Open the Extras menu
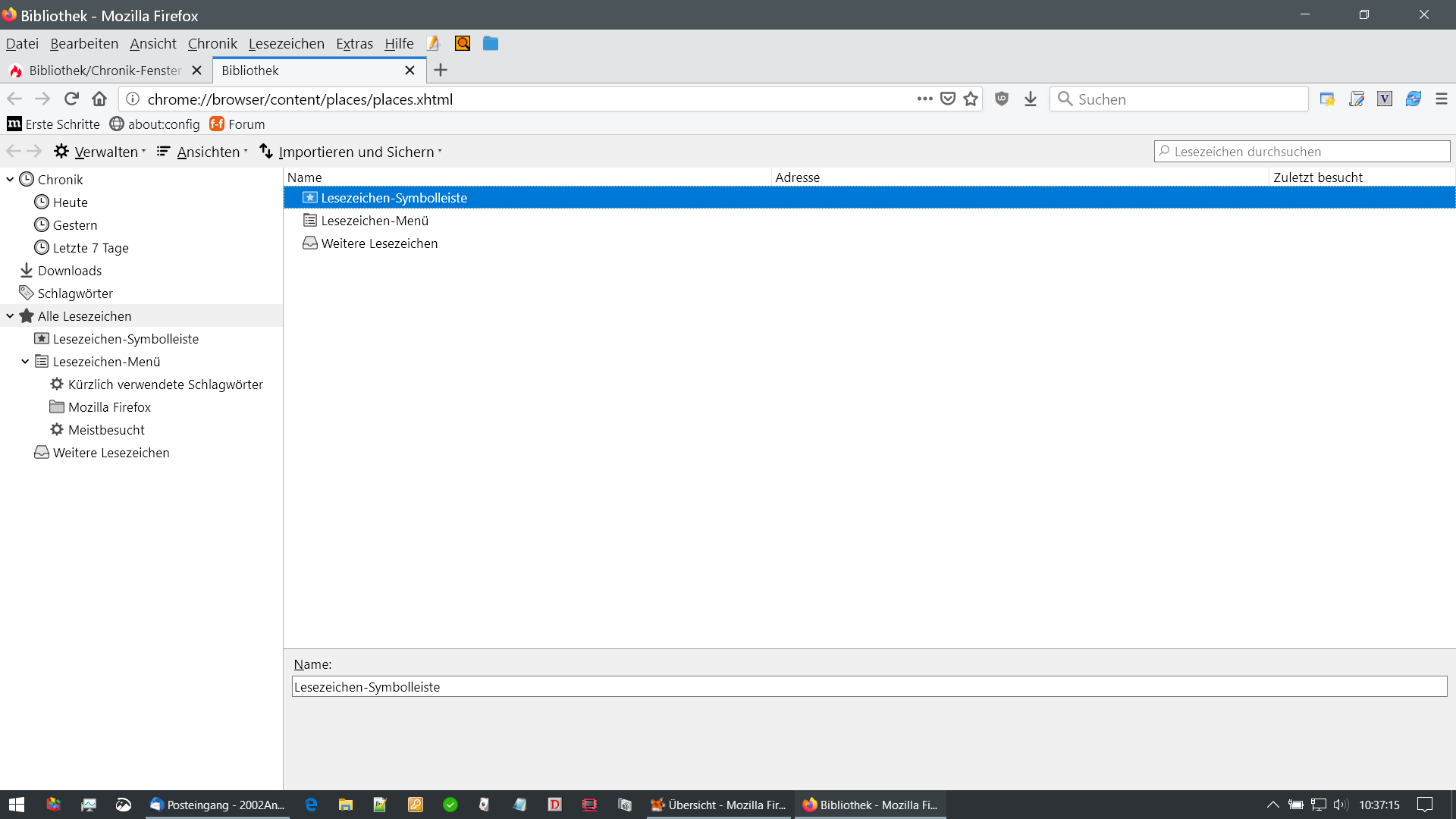Image resolution: width=1456 pixels, height=819 pixels. point(354,44)
